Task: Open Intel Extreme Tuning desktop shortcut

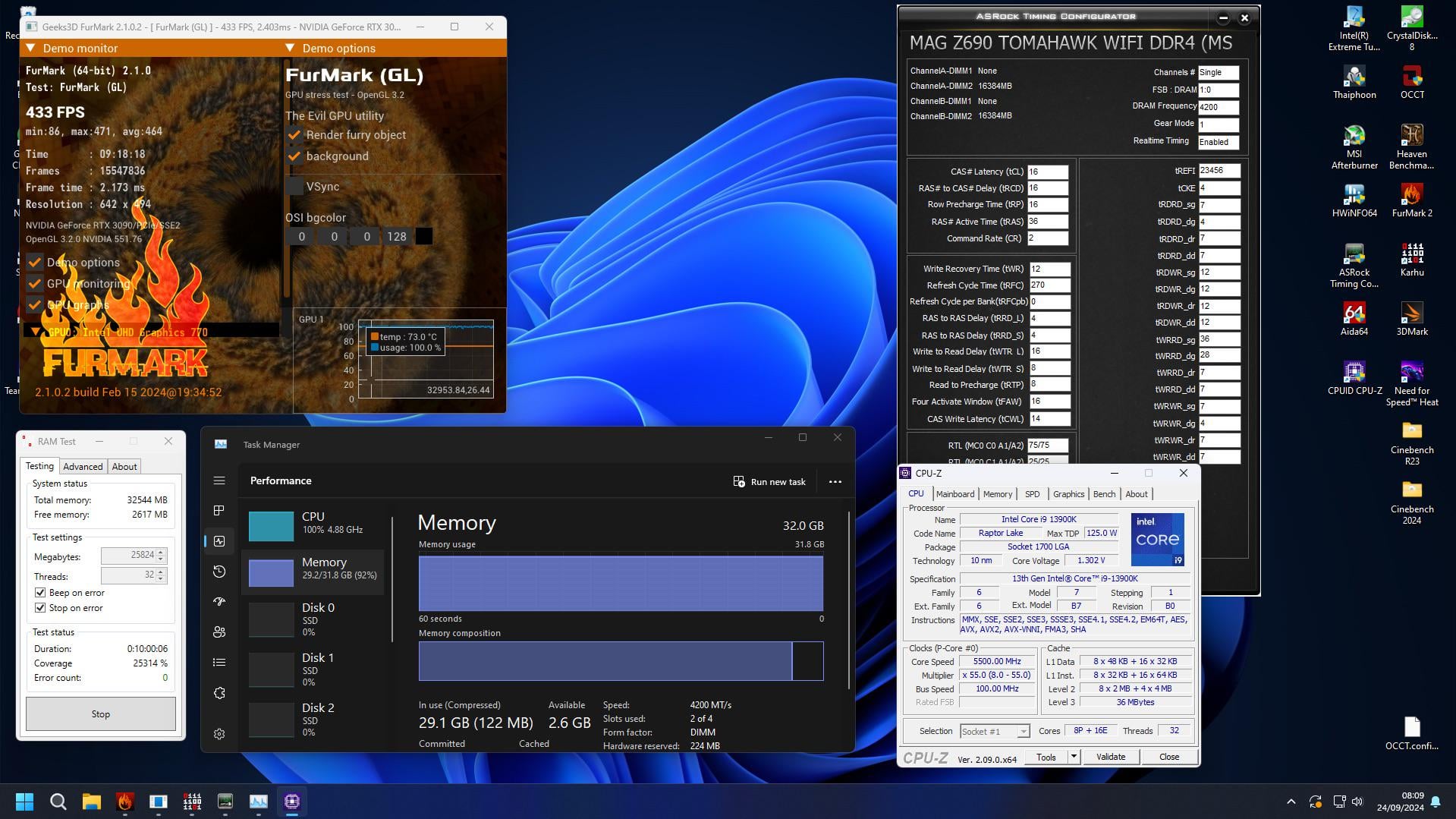Action: [1354, 28]
